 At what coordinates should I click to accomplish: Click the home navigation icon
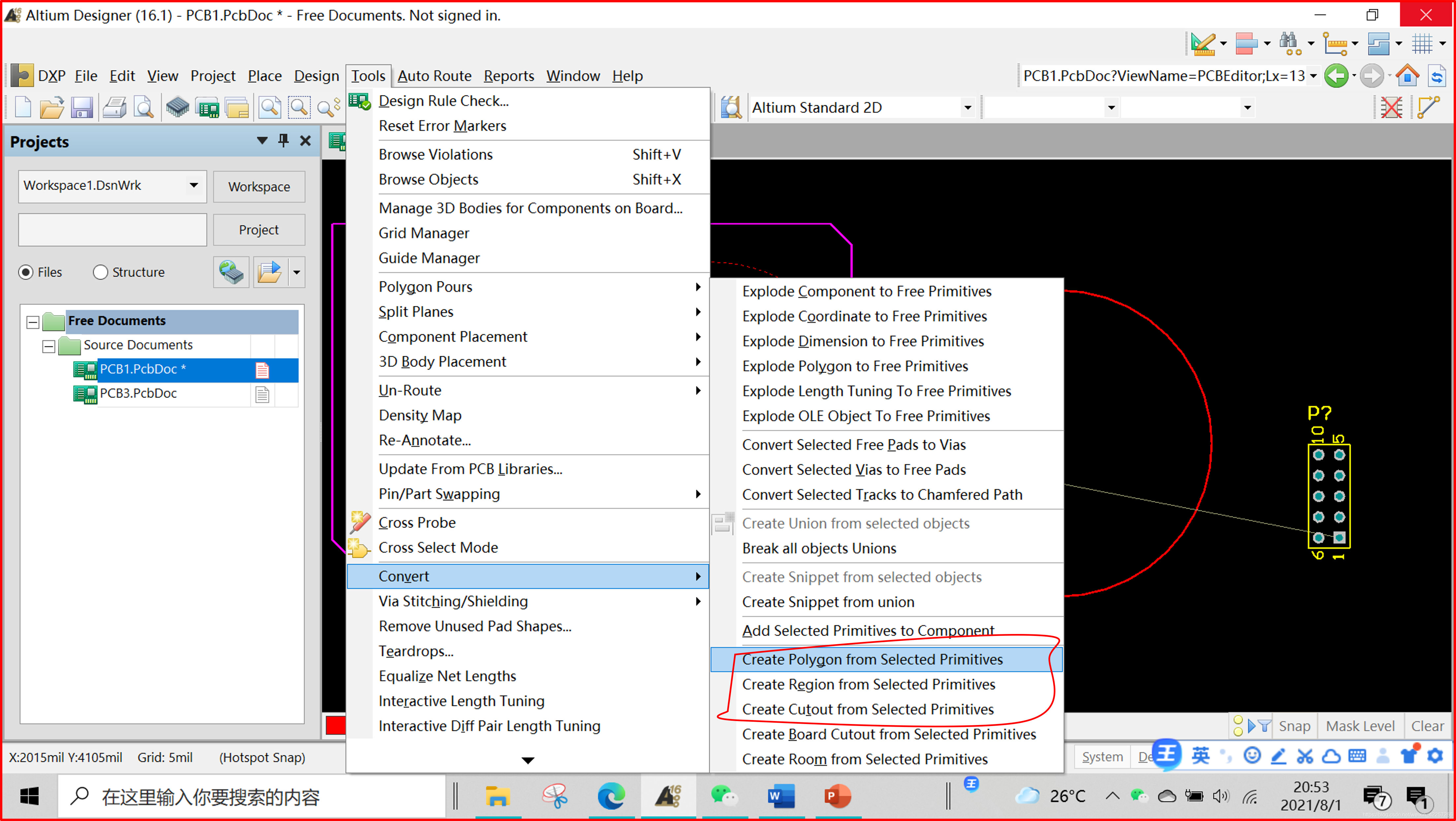click(x=1408, y=76)
